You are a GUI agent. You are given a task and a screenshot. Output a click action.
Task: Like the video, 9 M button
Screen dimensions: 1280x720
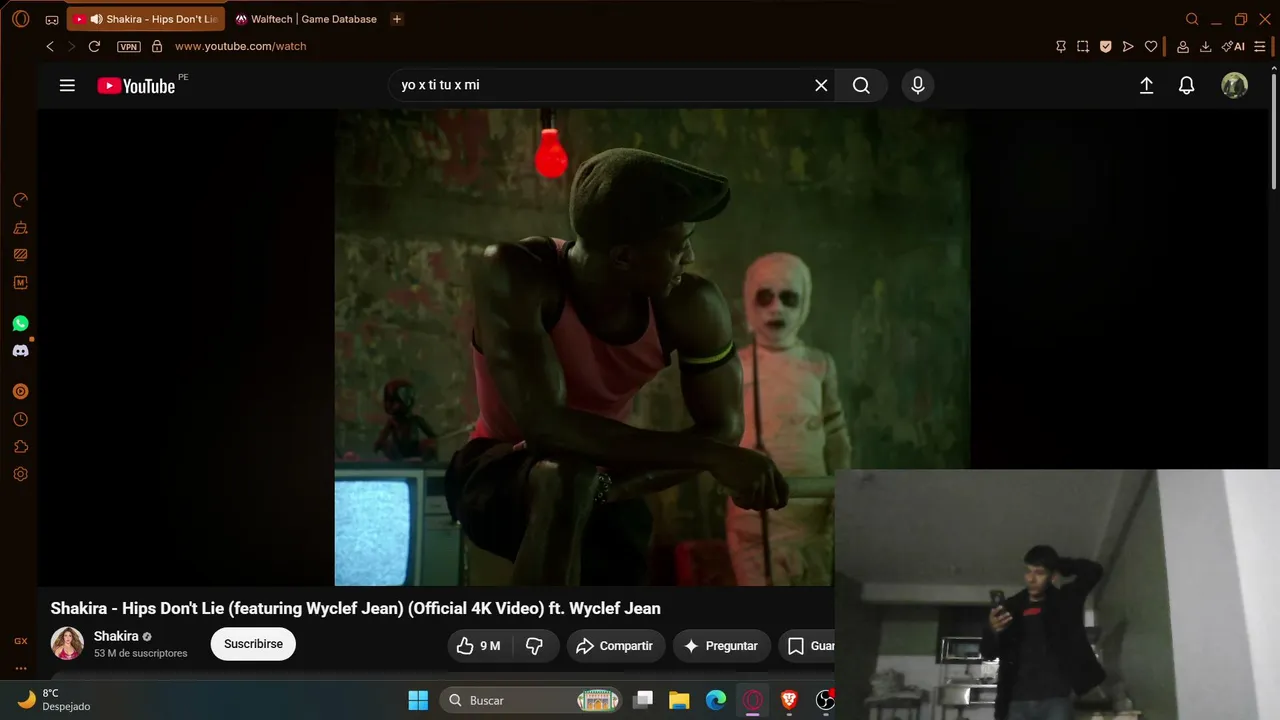pyautogui.click(x=478, y=646)
